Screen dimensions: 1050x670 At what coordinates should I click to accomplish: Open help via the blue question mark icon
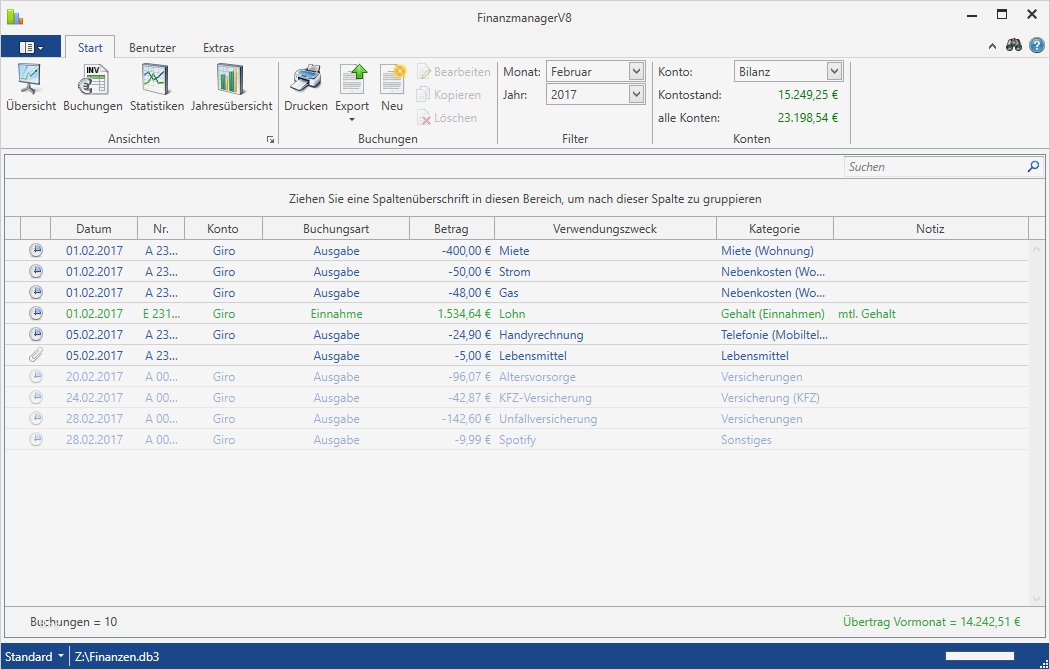tap(1037, 45)
